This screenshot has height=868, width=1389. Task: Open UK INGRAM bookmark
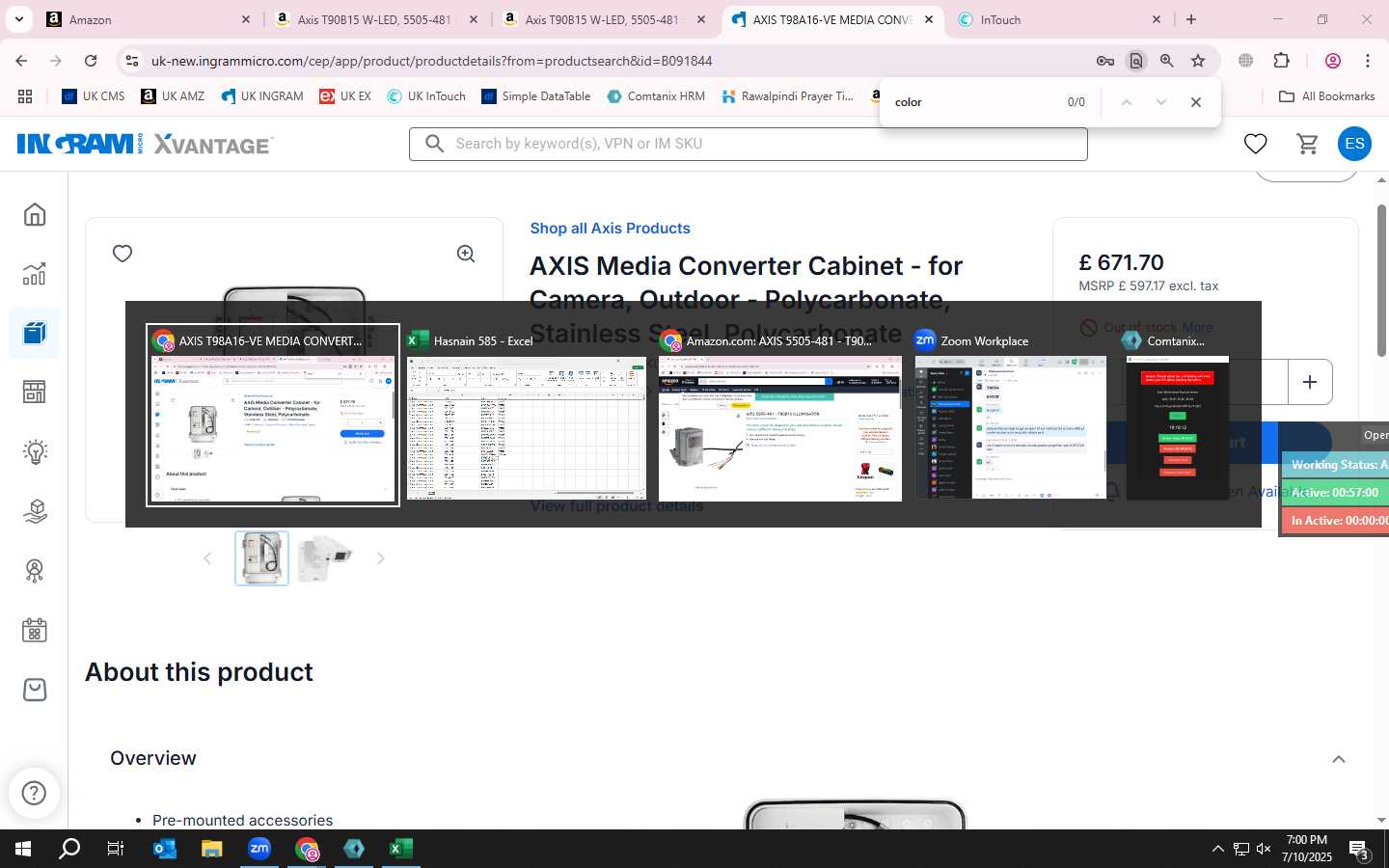click(262, 96)
